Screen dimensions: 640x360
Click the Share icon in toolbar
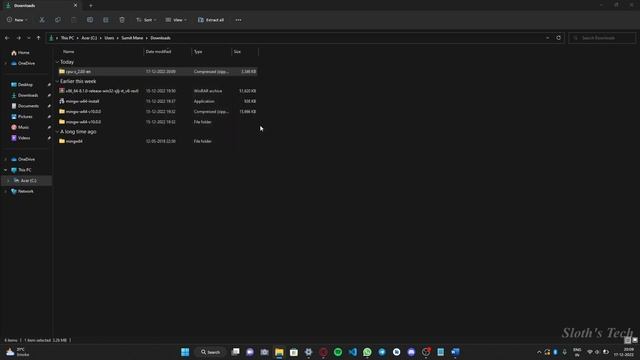106,20
